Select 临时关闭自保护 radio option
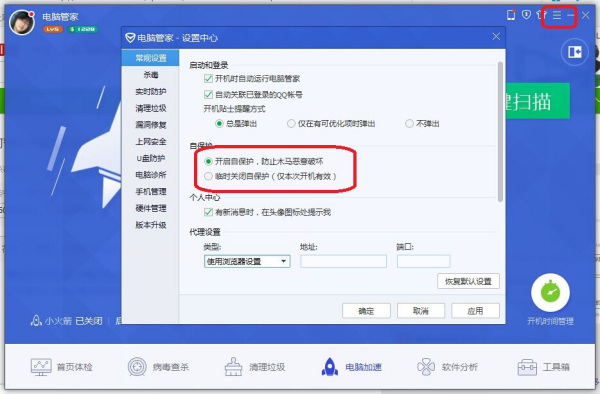Image resolution: width=600 pixels, height=394 pixels. point(208,176)
